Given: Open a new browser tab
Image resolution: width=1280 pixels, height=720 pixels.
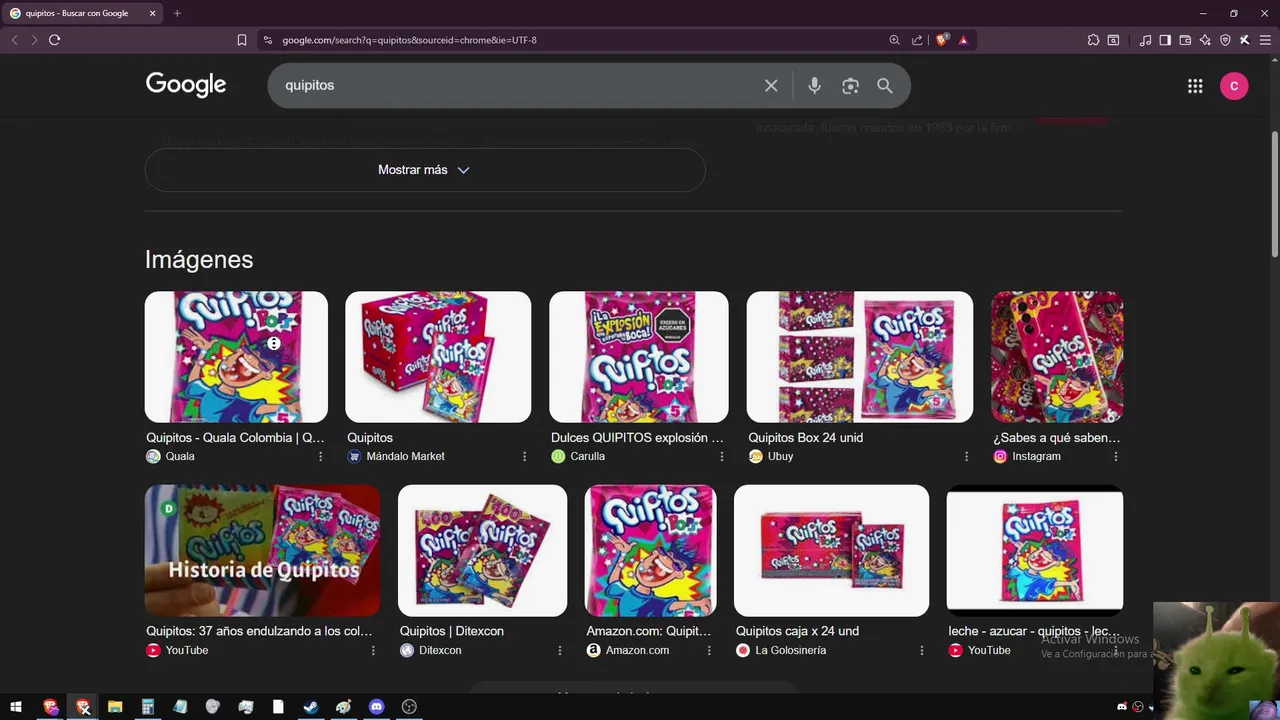Looking at the screenshot, I should 177,13.
